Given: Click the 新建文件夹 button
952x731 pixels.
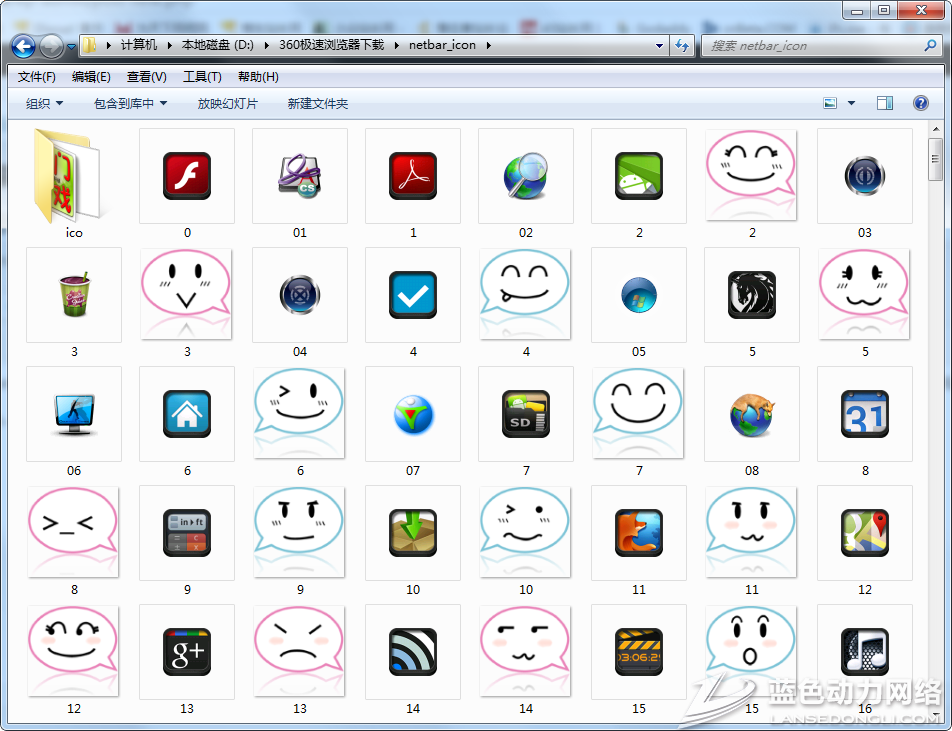Looking at the screenshot, I should point(317,103).
